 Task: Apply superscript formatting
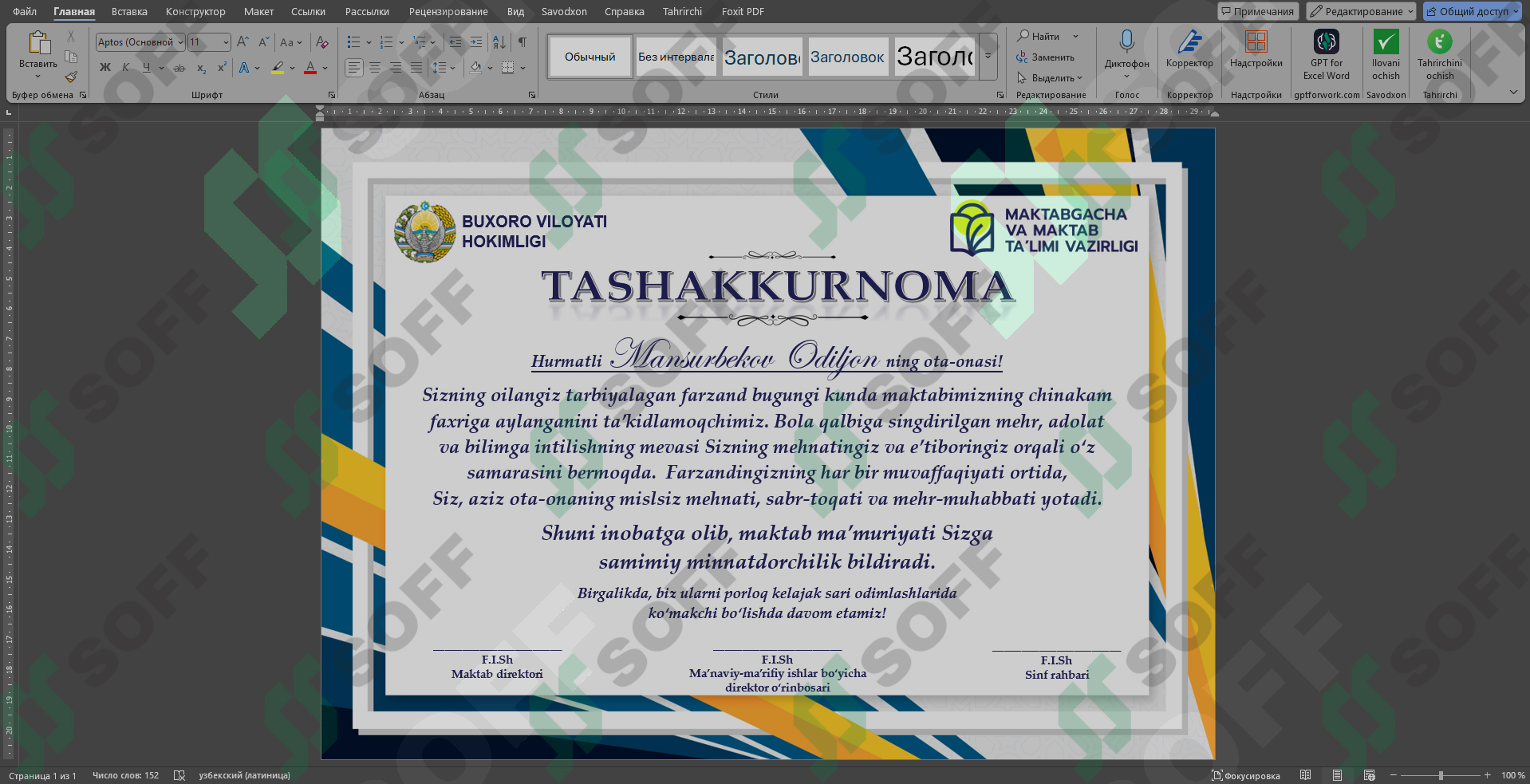coord(221,68)
